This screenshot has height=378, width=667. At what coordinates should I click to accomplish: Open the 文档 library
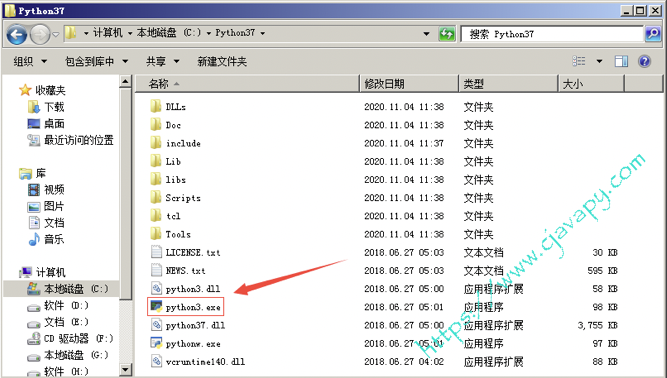click(54, 223)
